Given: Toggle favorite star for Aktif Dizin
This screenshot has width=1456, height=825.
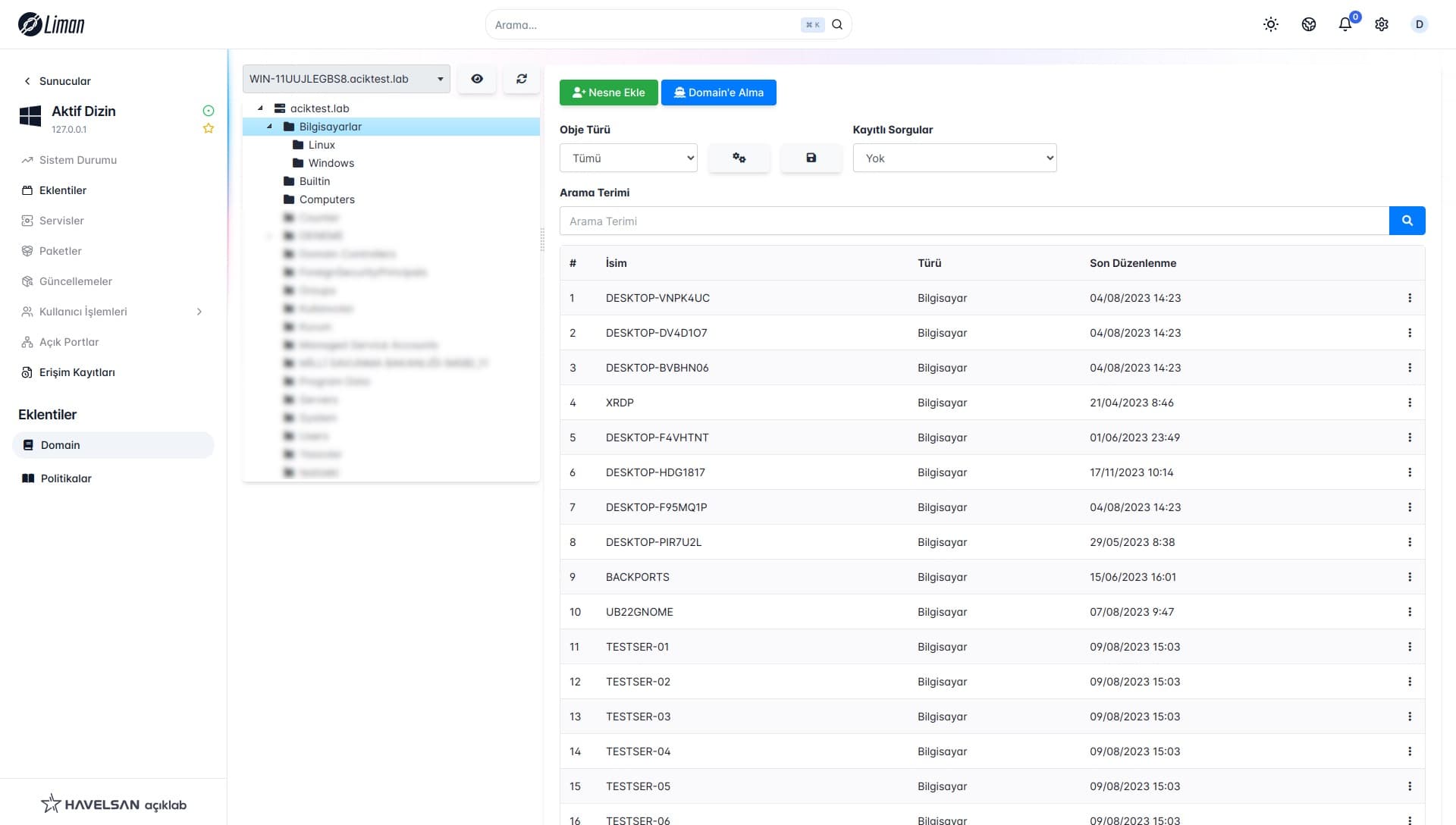Looking at the screenshot, I should (x=209, y=129).
